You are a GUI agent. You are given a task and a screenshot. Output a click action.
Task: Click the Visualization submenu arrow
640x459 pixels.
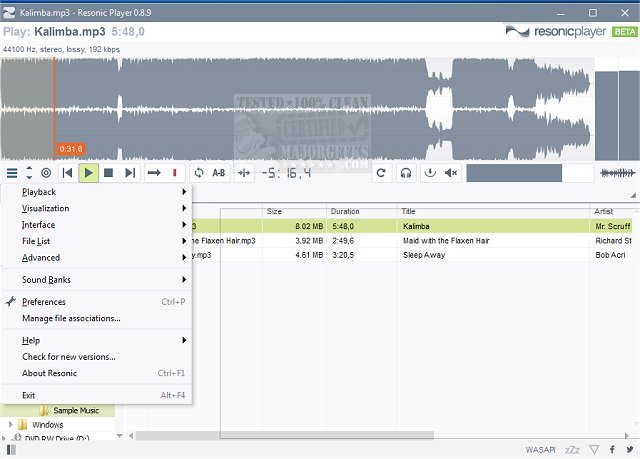click(x=184, y=208)
